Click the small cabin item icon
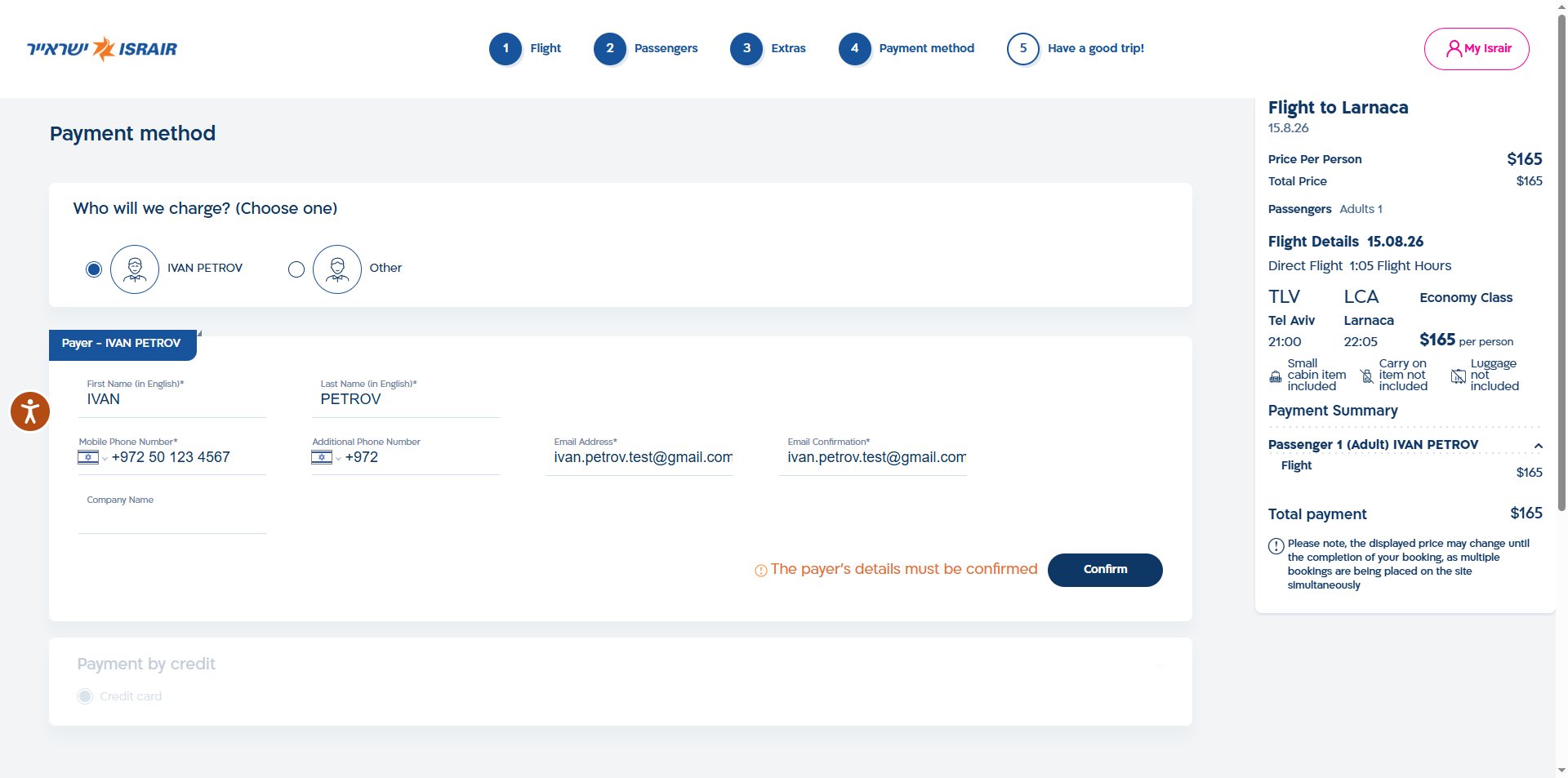Image resolution: width=1568 pixels, height=778 pixels. click(1276, 376)
